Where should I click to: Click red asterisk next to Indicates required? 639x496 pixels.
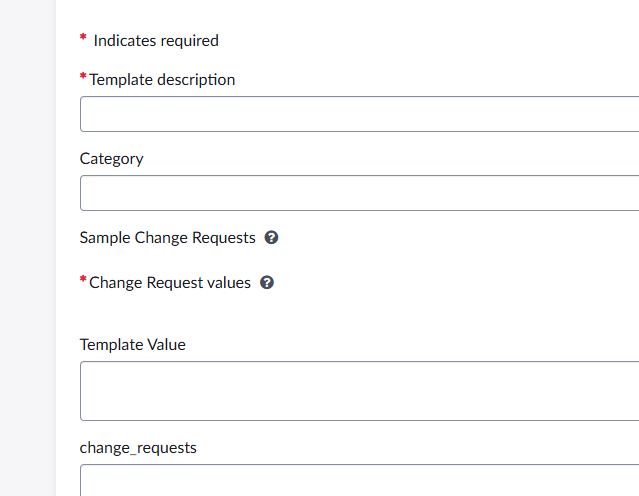tap(83, 38)
